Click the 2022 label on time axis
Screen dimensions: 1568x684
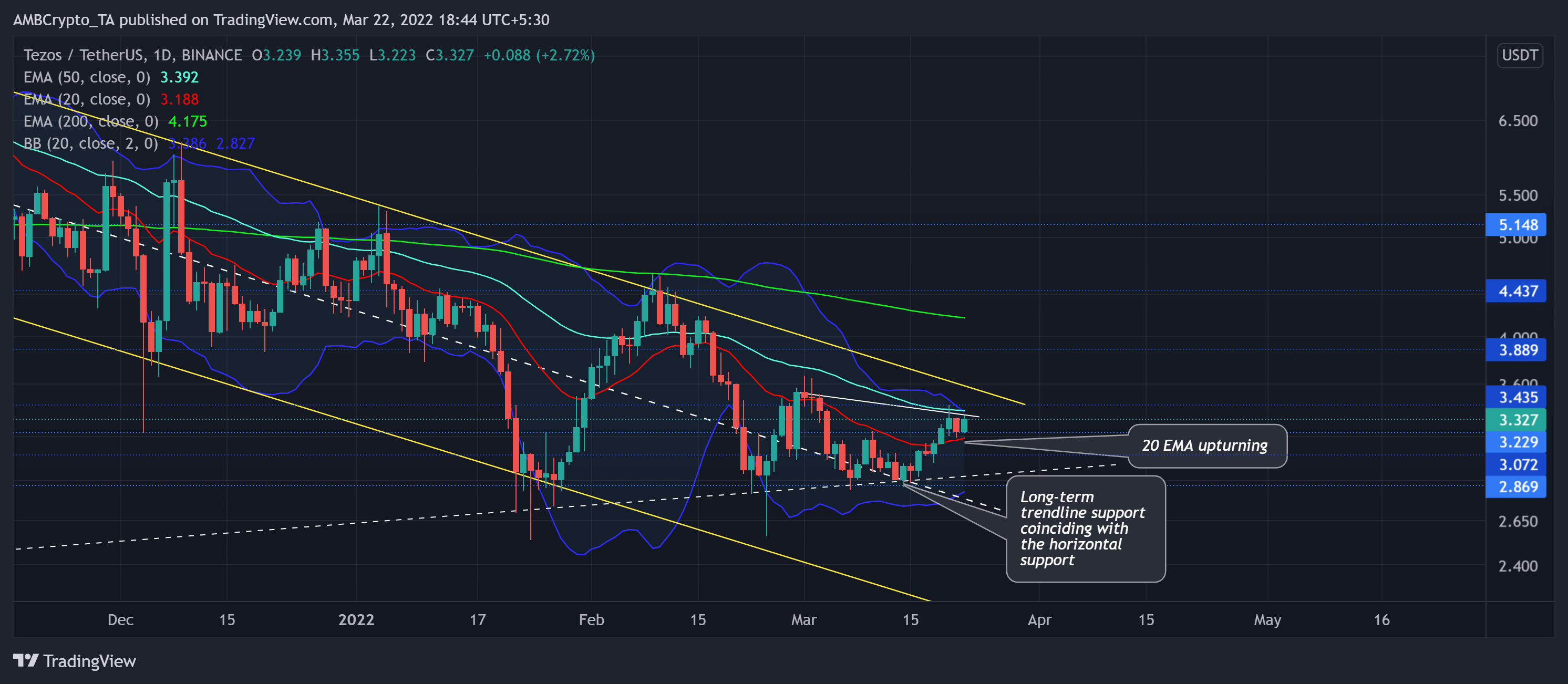(356, 619)
